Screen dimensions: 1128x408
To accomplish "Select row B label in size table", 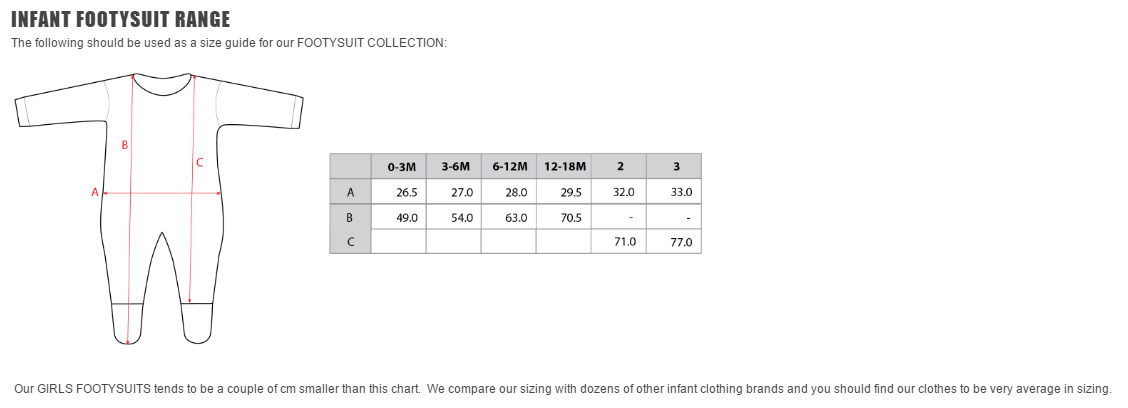I will 350,217.
